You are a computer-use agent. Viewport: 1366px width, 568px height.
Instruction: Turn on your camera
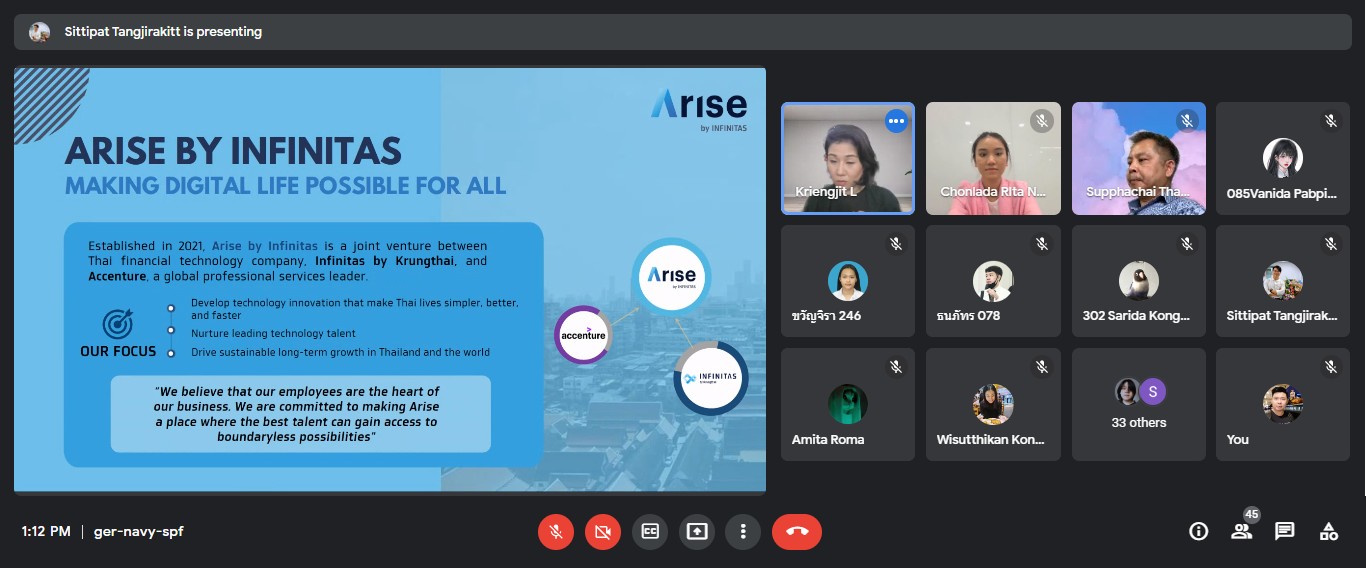click(x=602, y=532)
